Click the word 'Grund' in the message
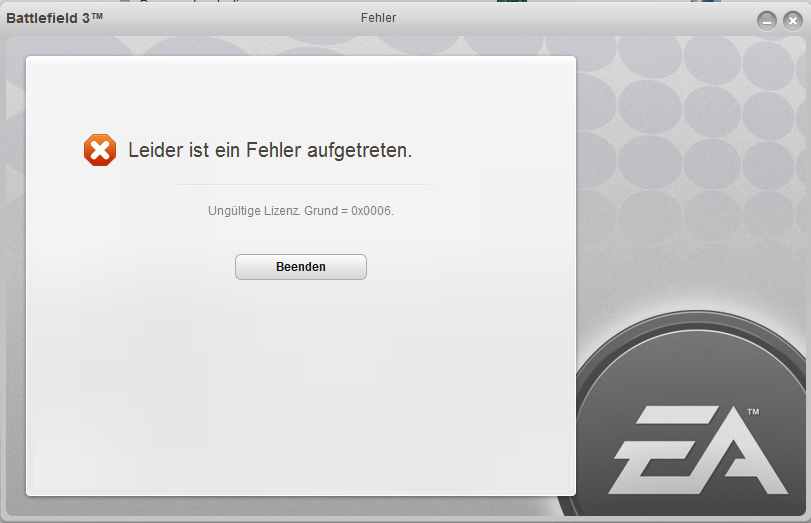Image resolution: width=811 pixels, height=523 pixels. 321,211
